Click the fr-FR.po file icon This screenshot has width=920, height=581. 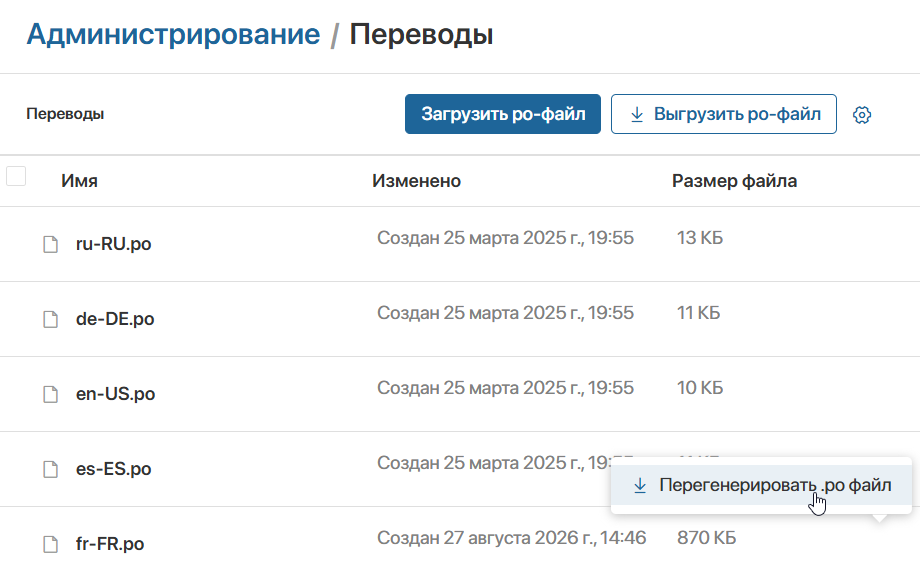(x=50, y=545)
